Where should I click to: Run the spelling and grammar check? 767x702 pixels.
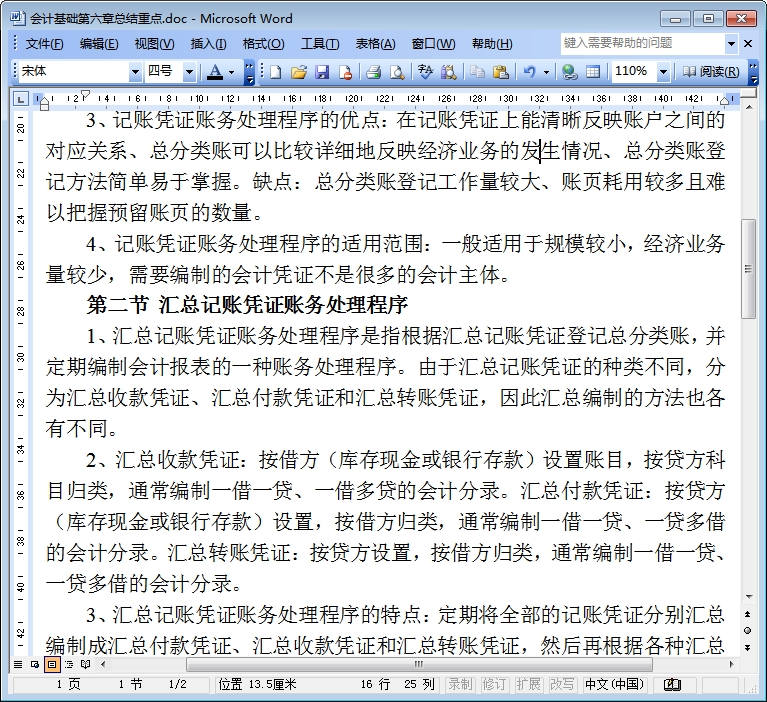click(x=425, y=72)
